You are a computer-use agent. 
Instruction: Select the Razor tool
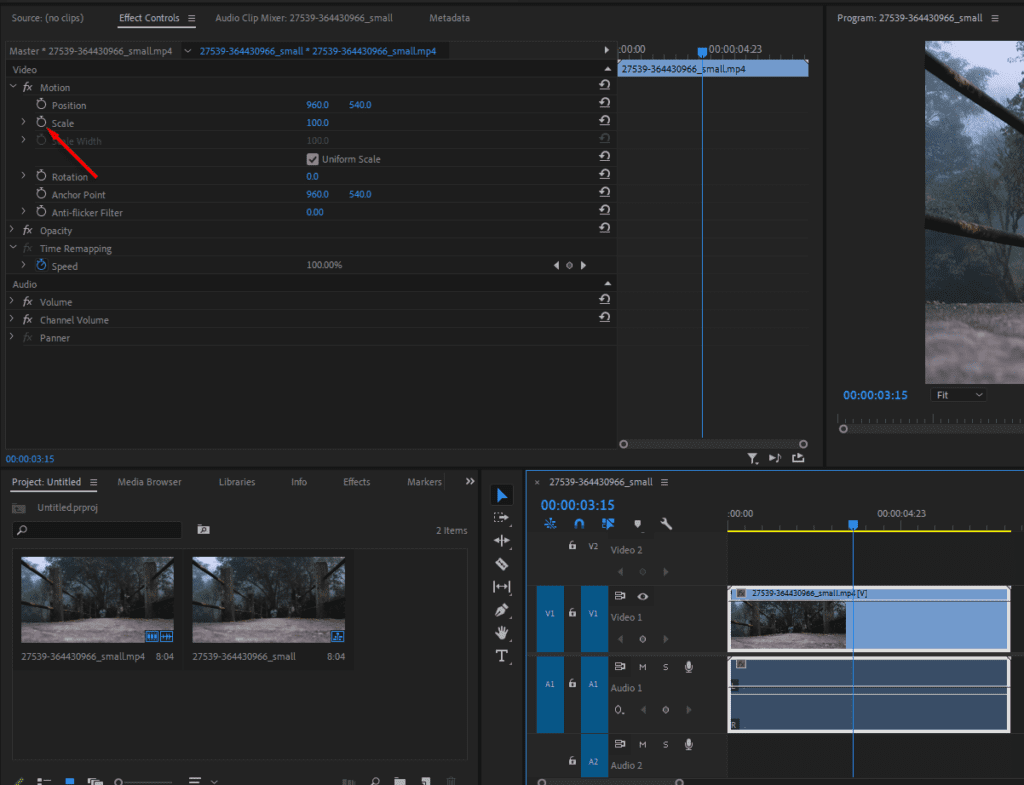pos(502,564)
